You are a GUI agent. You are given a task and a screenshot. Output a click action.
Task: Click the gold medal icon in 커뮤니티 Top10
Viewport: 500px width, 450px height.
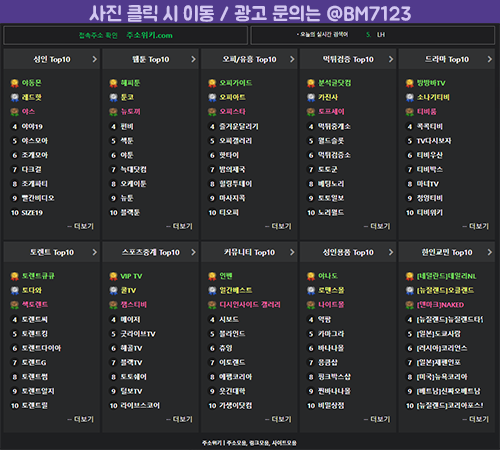click(x=212, y=276)
